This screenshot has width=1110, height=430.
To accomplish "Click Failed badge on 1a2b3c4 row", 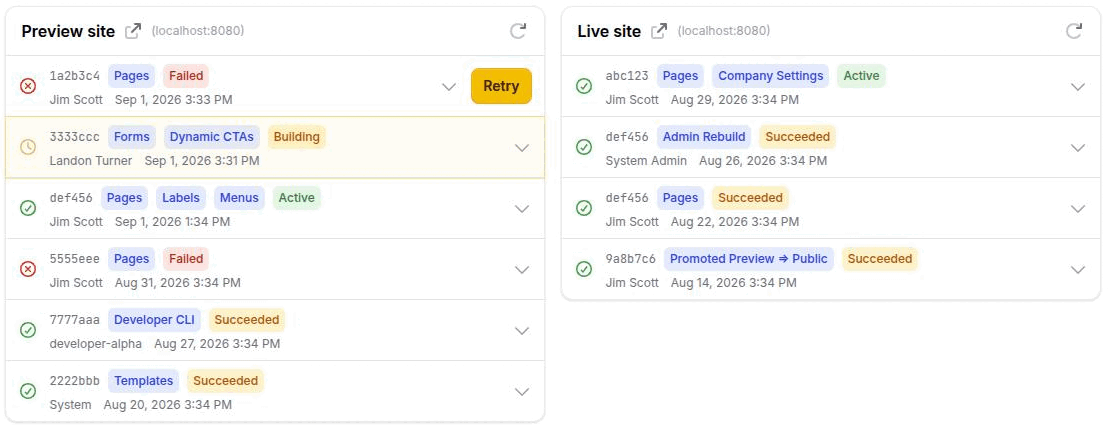I will pyautogui.click(x=186, y=76).
